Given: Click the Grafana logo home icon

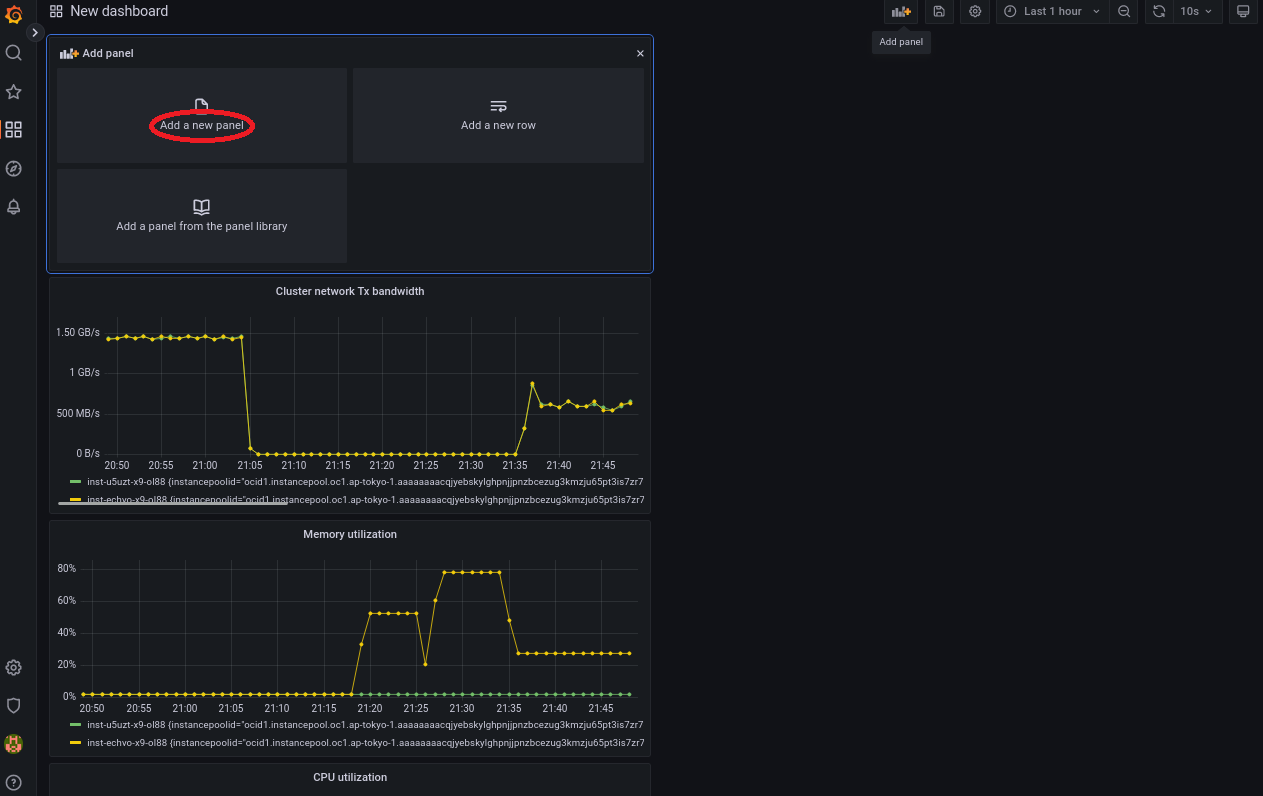Looking at the screenshot, I should (x=14, y=14).
